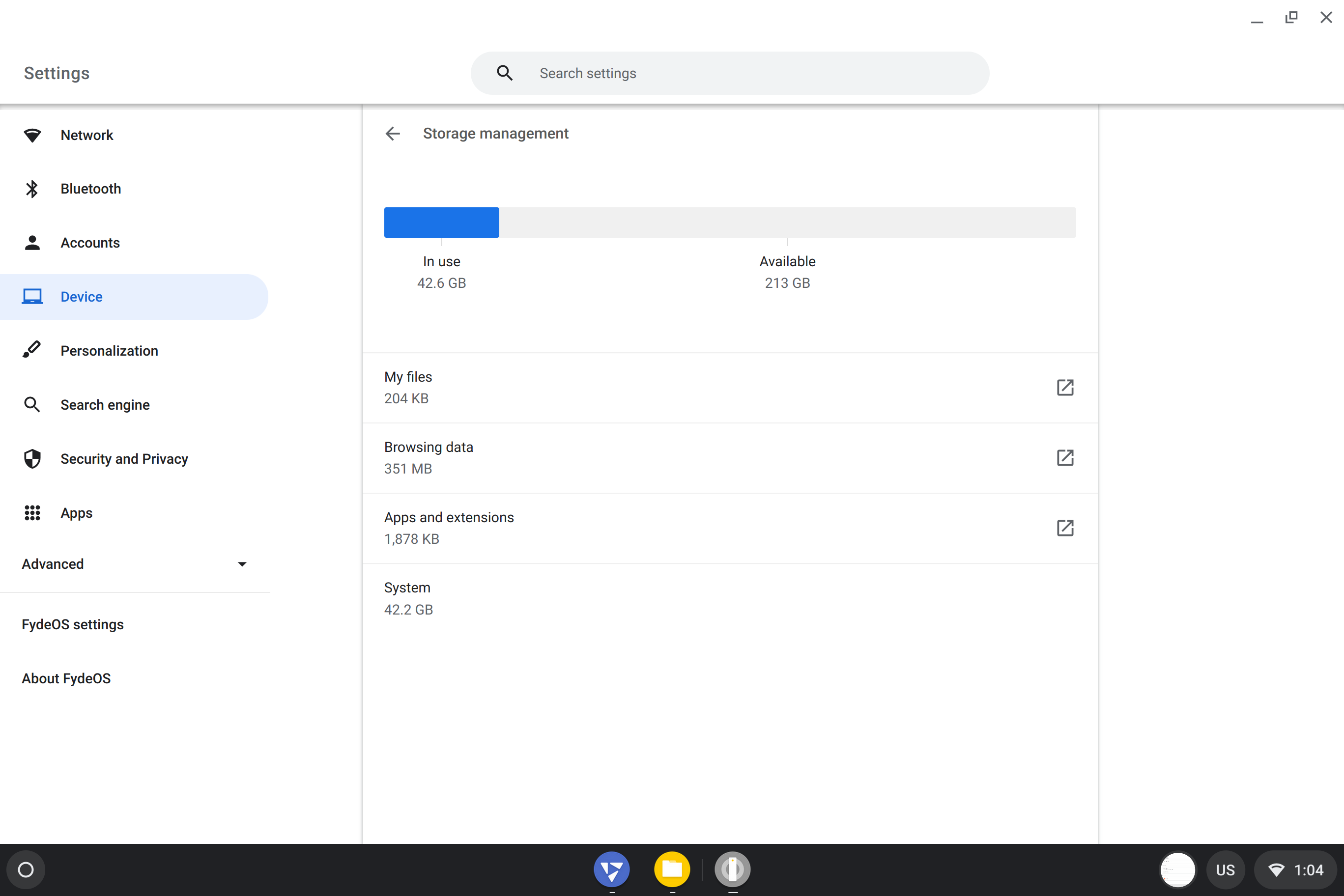Click the US input method indicator
The height and width of the screenshot is (896, 1344).
1225,869
